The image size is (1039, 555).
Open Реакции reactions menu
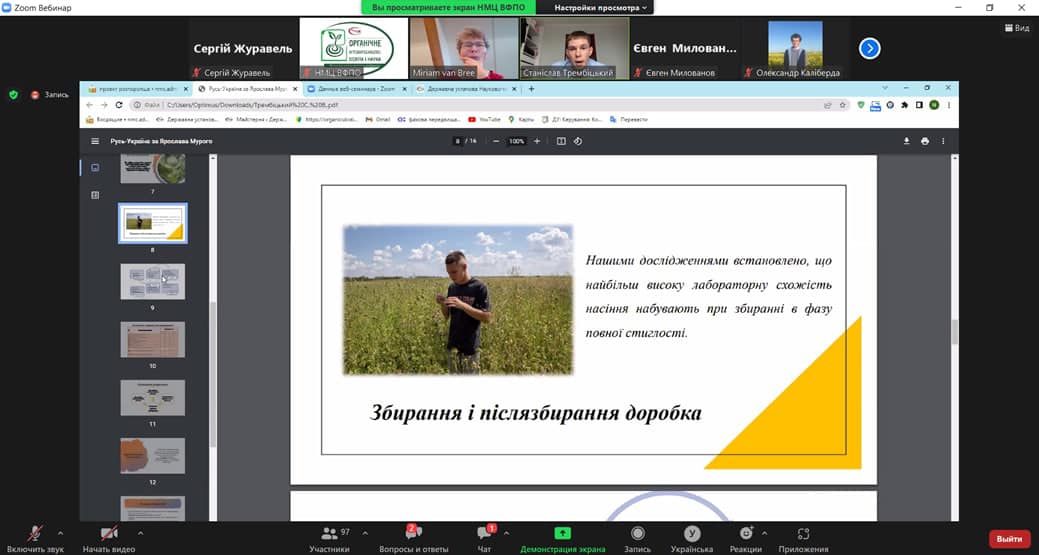pos(745,538)
